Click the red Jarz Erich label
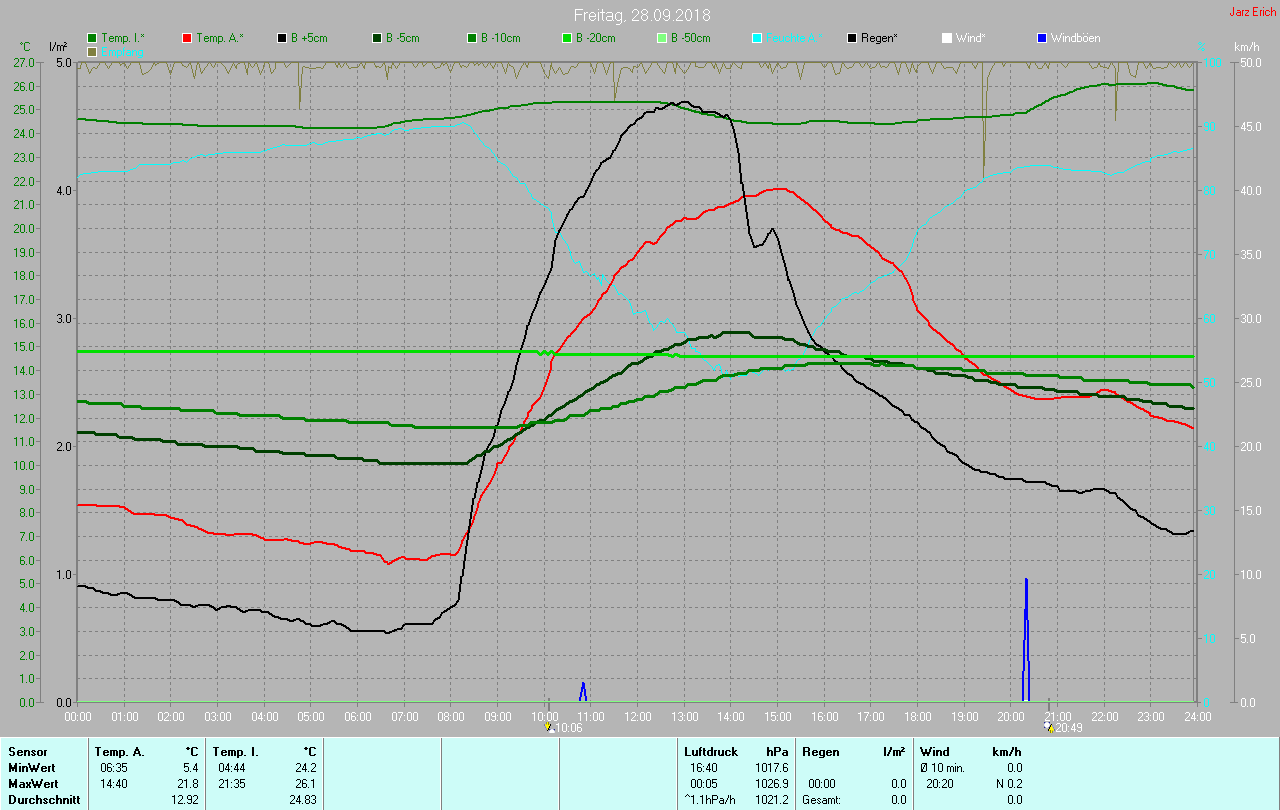 [1252, 12]
